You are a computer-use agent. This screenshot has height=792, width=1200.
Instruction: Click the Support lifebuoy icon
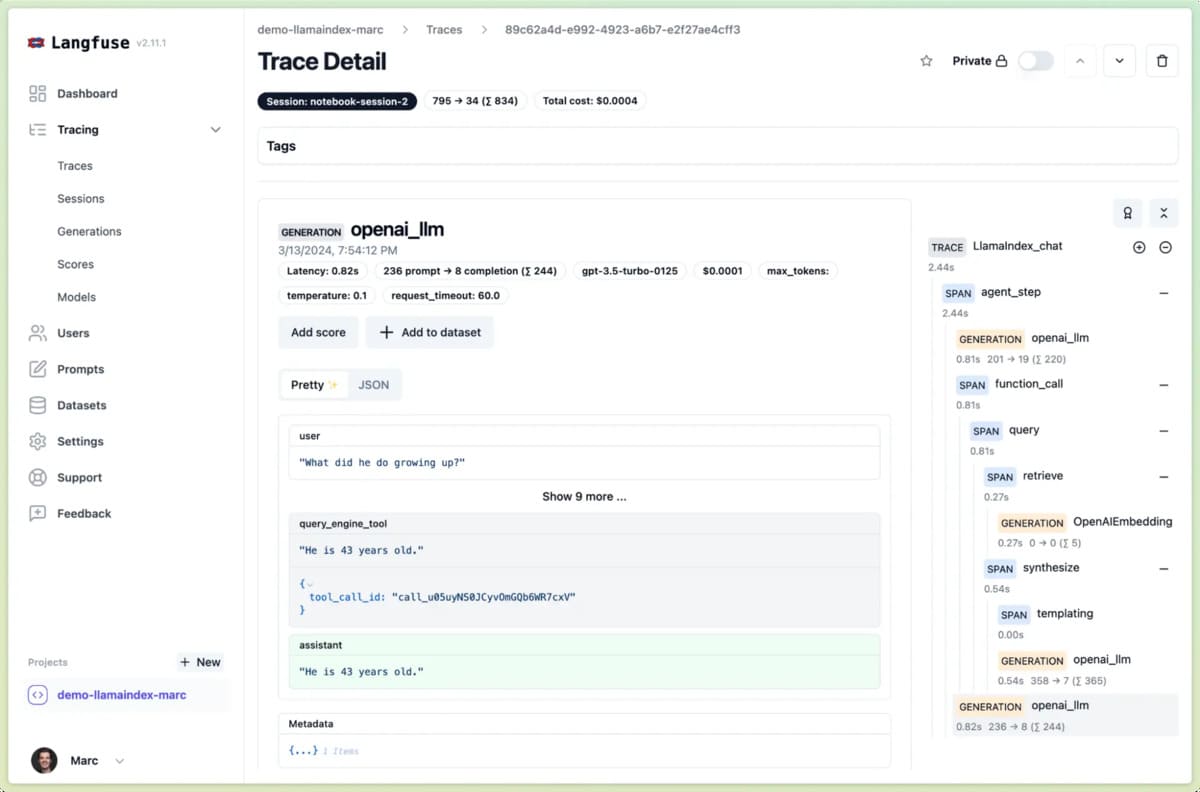point(38,477)
